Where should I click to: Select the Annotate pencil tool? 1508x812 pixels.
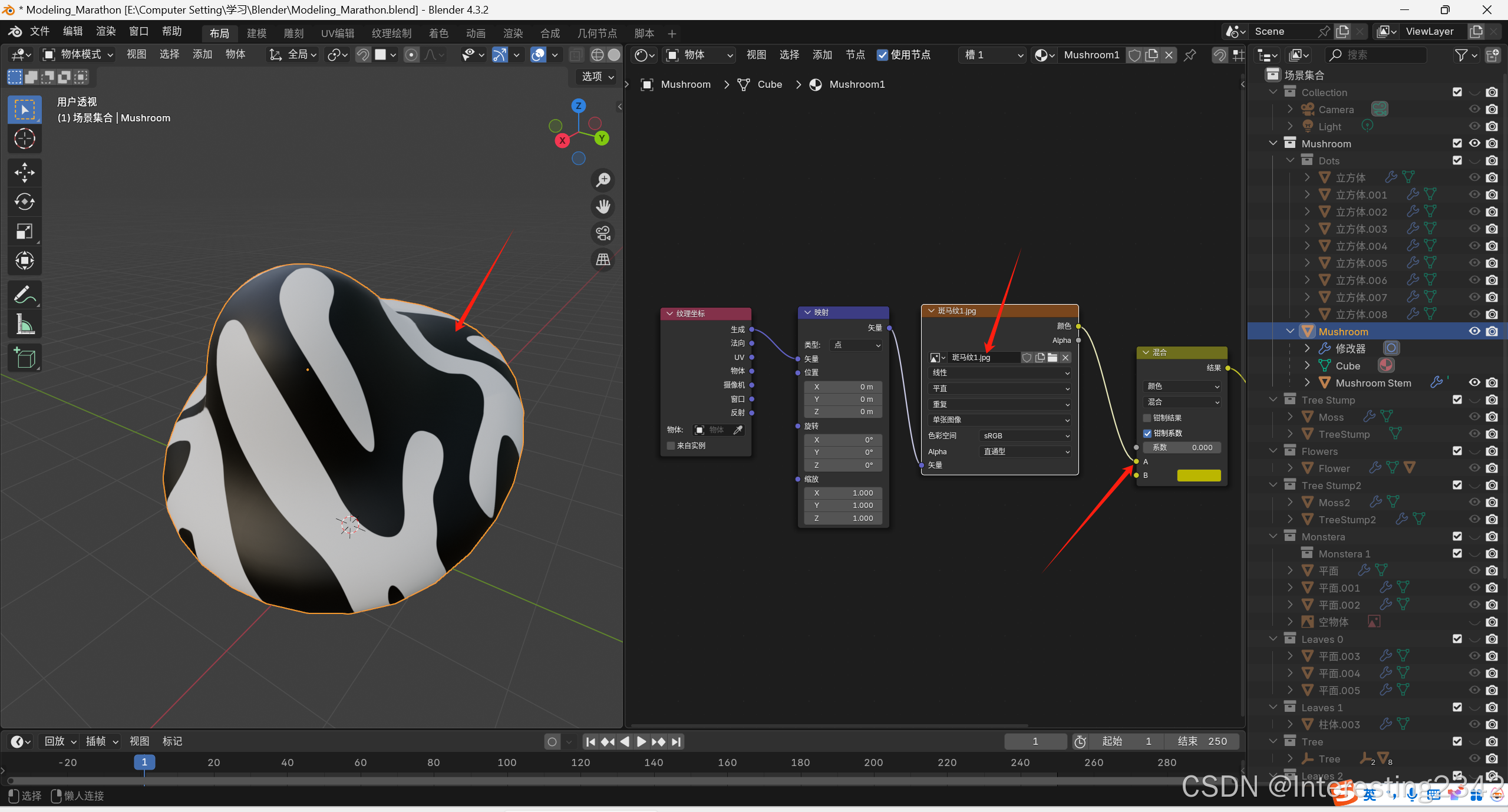24,295
